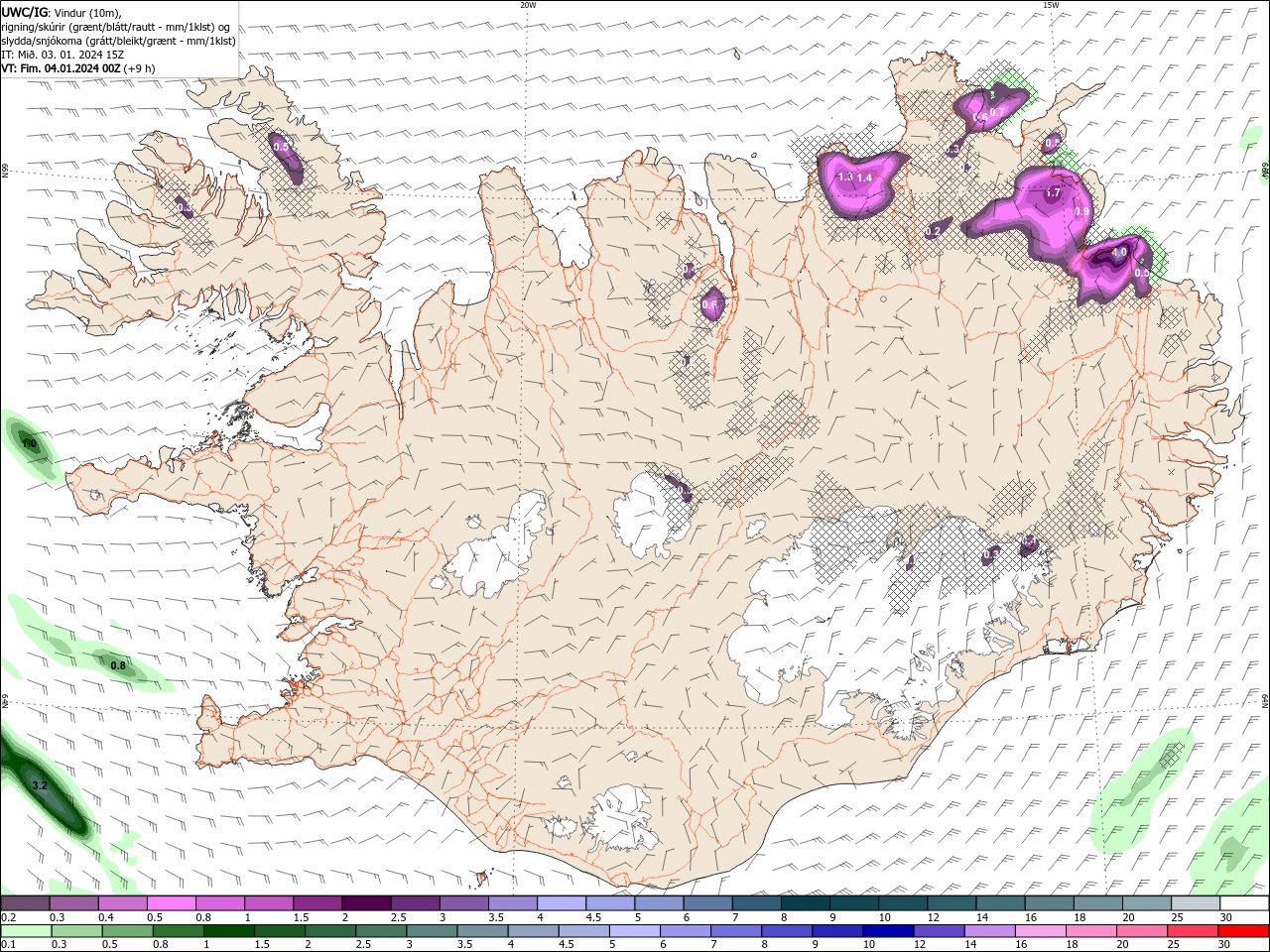Screen dimensions: 1270x952
Task: Click the 1.3 precipitation value on the north coast
Action: [x=846, y=178]
